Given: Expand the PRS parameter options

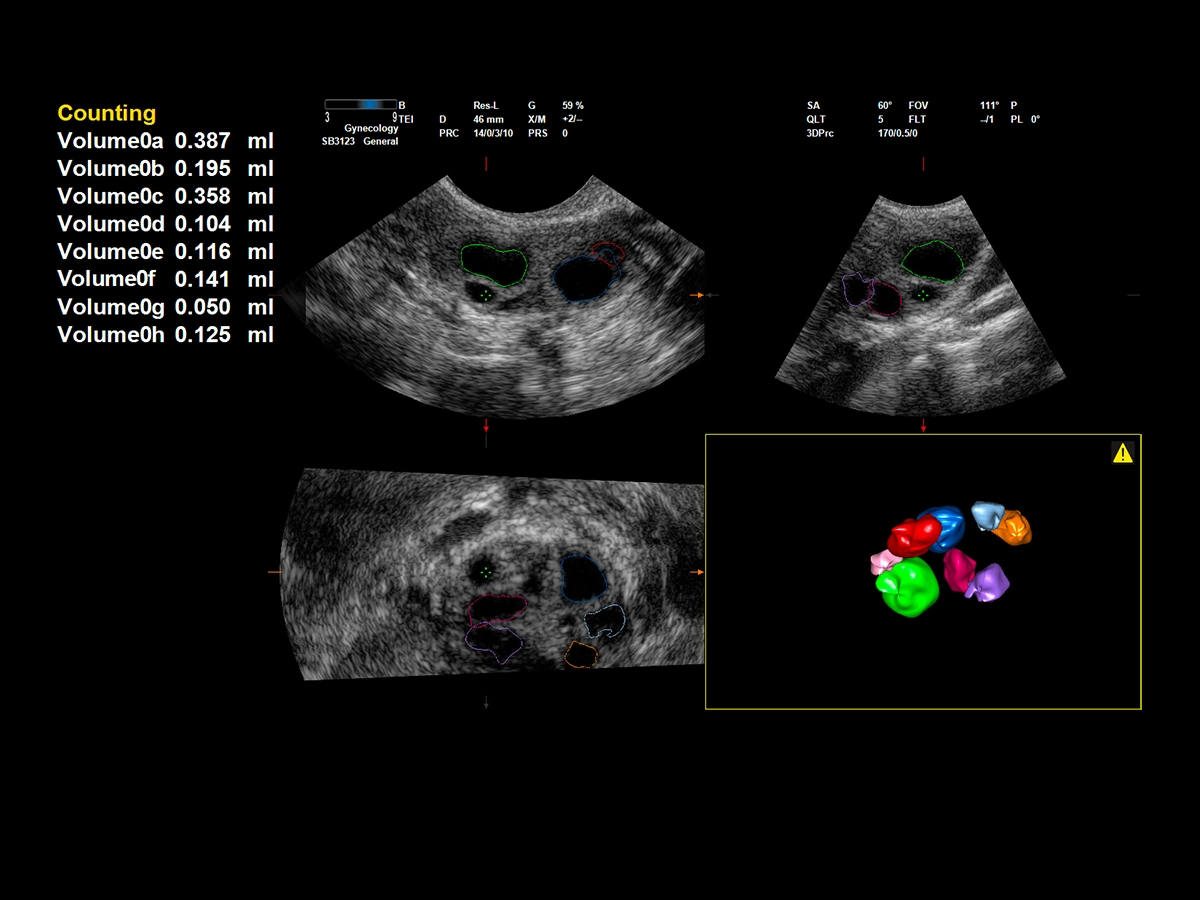Looking at the screenshot, I should pyautogui.click(x=537, y=131).
